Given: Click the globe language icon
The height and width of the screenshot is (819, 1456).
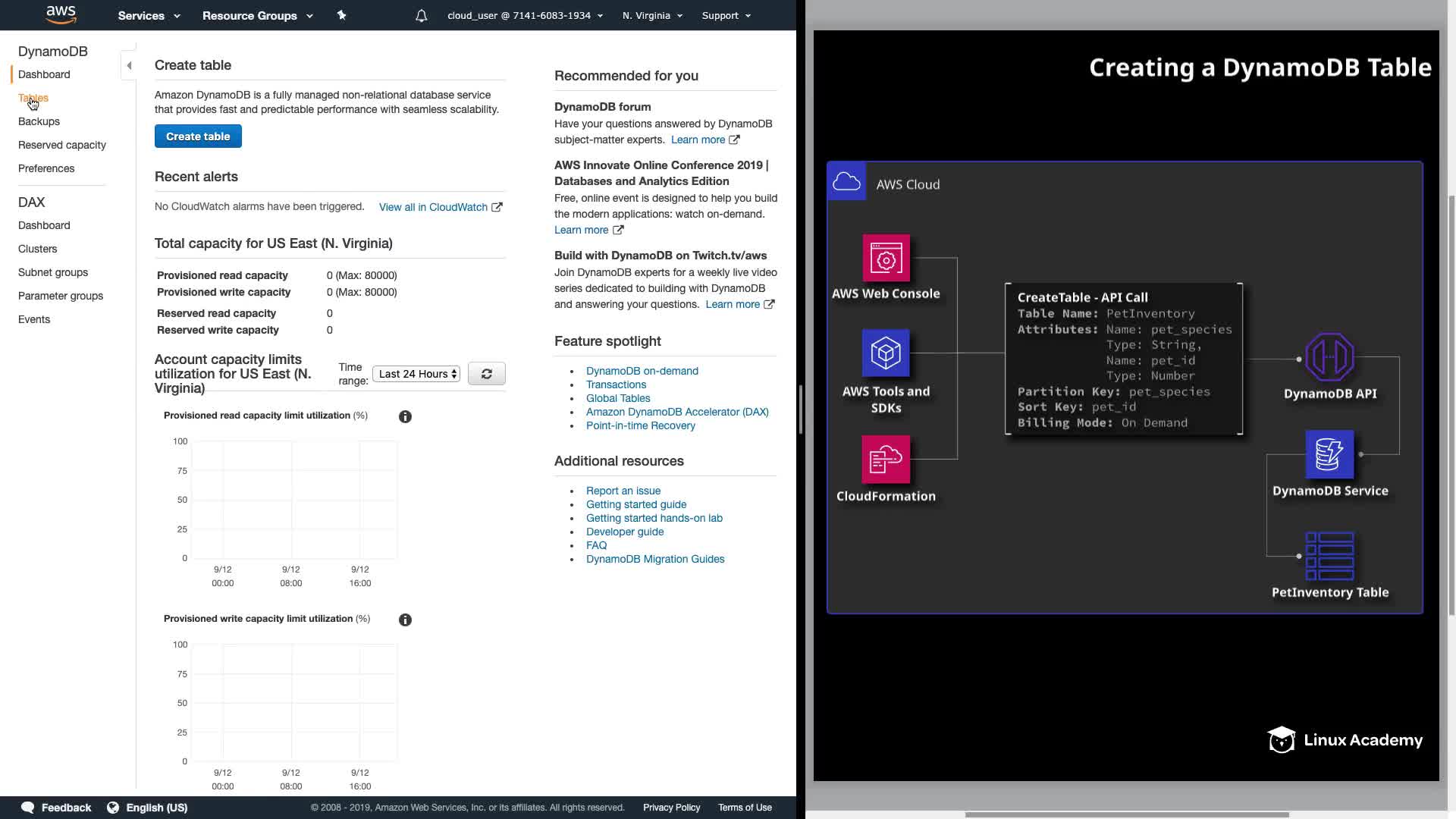Looking at the screenshot, I should 113,808.
